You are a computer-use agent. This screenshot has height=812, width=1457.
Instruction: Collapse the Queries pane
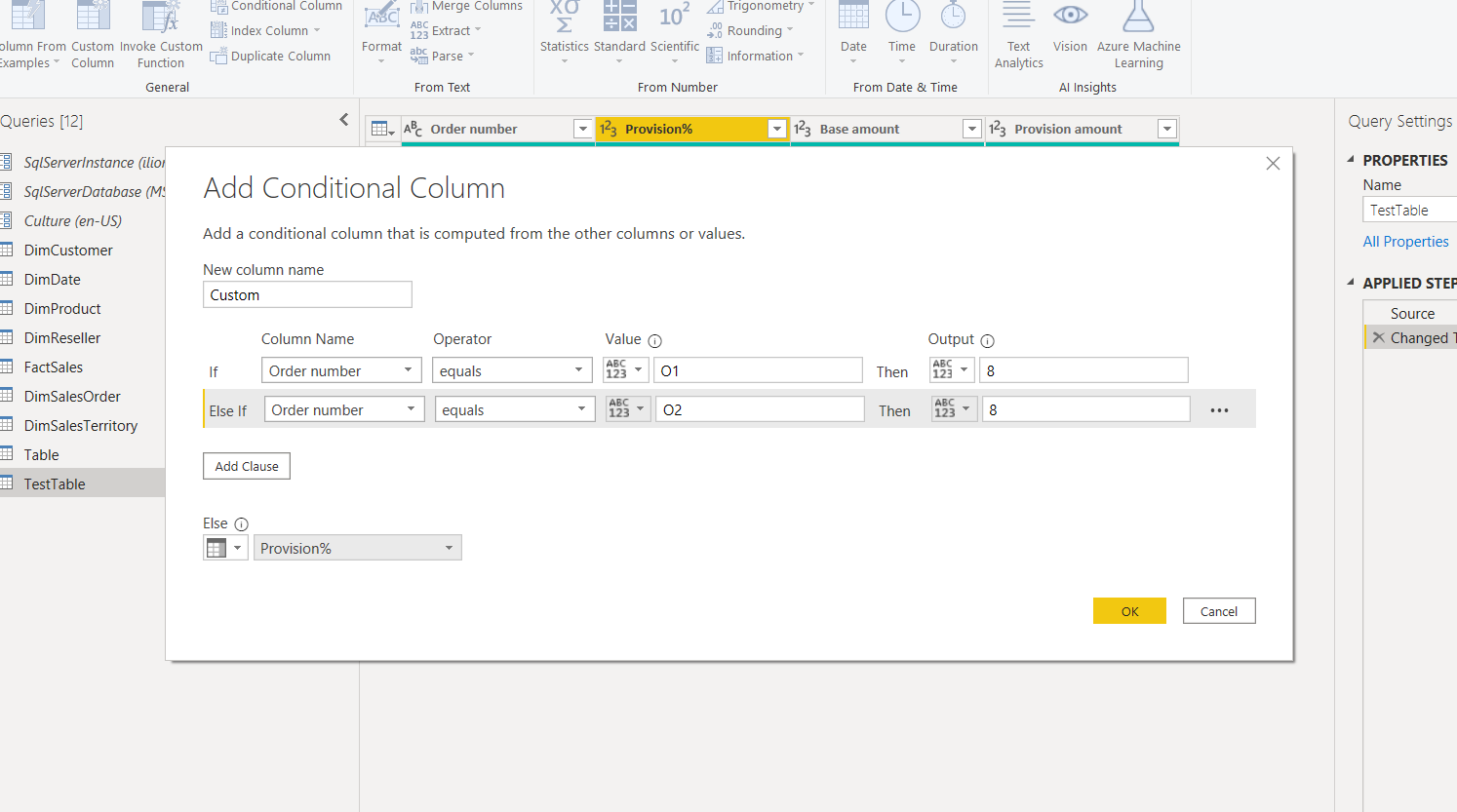343,120
